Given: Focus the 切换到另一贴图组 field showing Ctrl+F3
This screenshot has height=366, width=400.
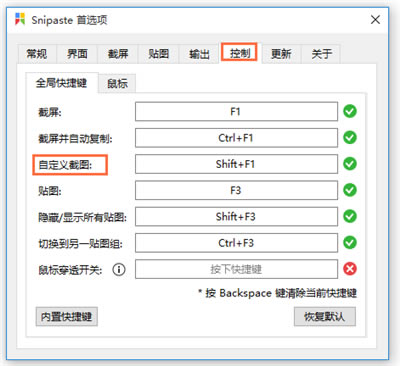Looking at the screenshot, I should 236,243.
